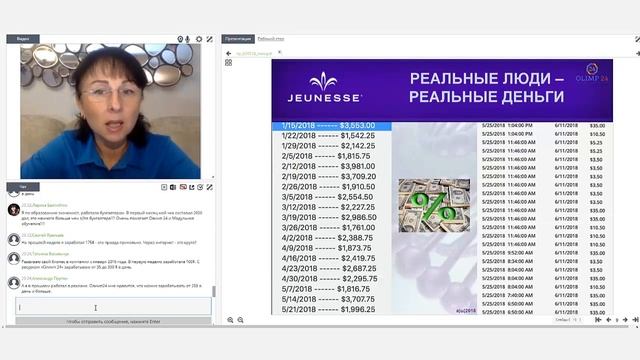Click the row 3/26/2018 $1,761.00

pyautogui.click(x=328, y=227)
